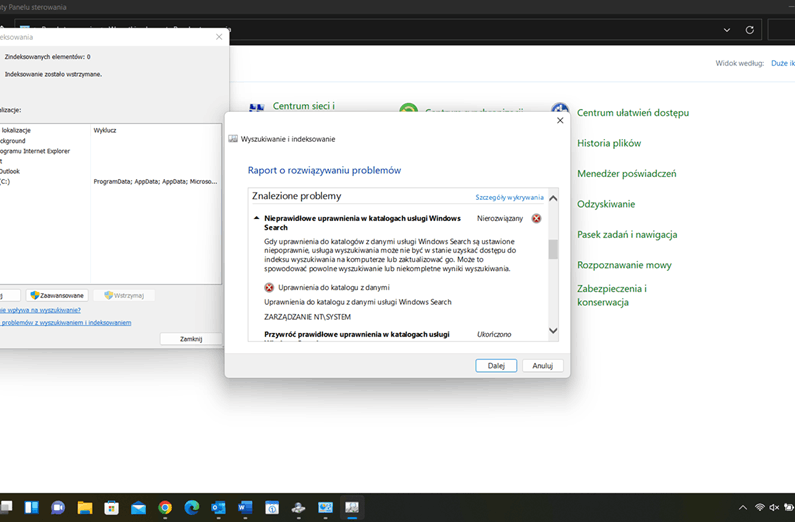Viewport: 795px width, 523px height.
Task: Click Dalej in the troubleshooter dialog
Action: tap(496, 365)
